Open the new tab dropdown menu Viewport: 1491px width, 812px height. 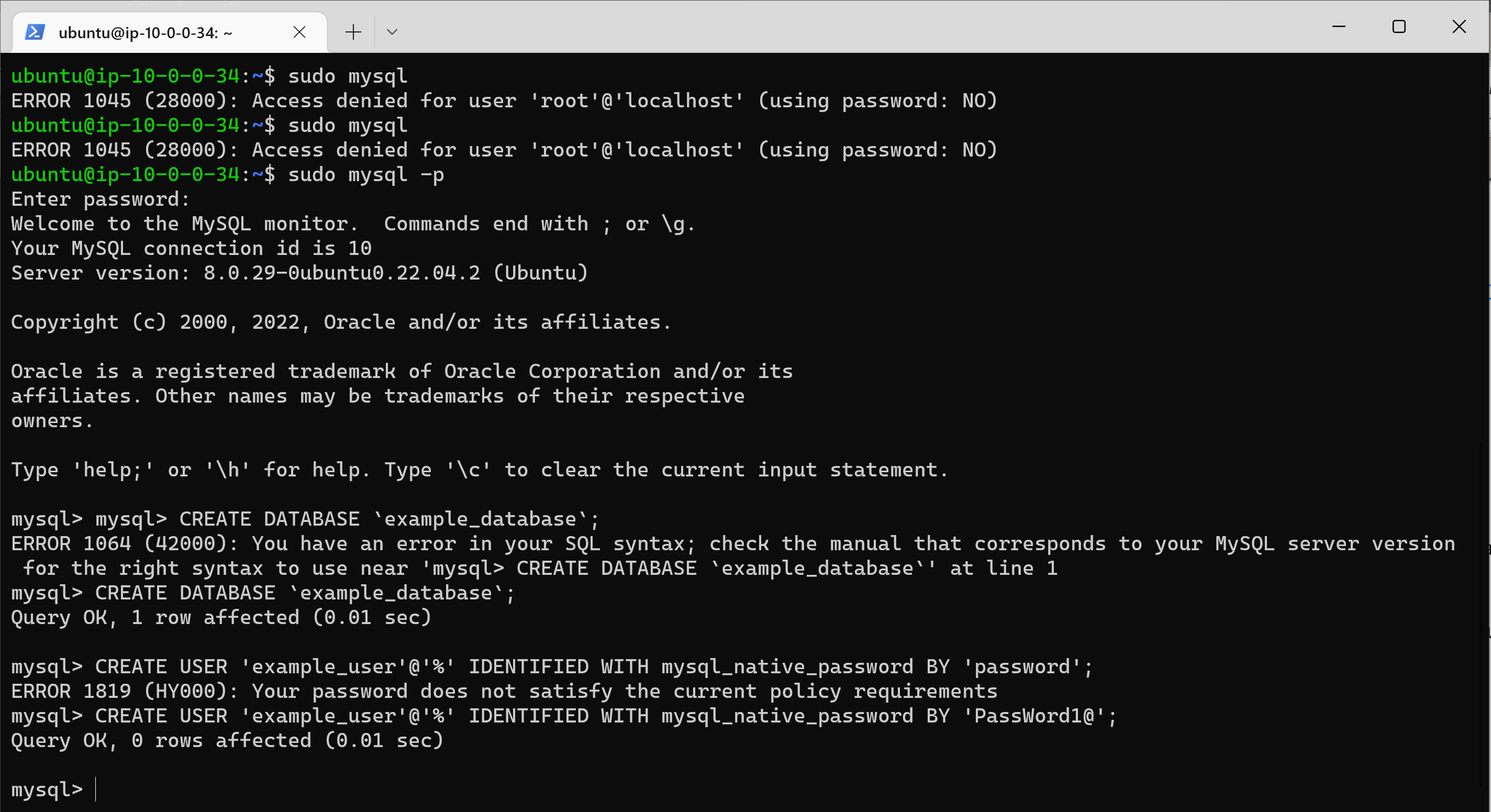[x=393, y=32]
